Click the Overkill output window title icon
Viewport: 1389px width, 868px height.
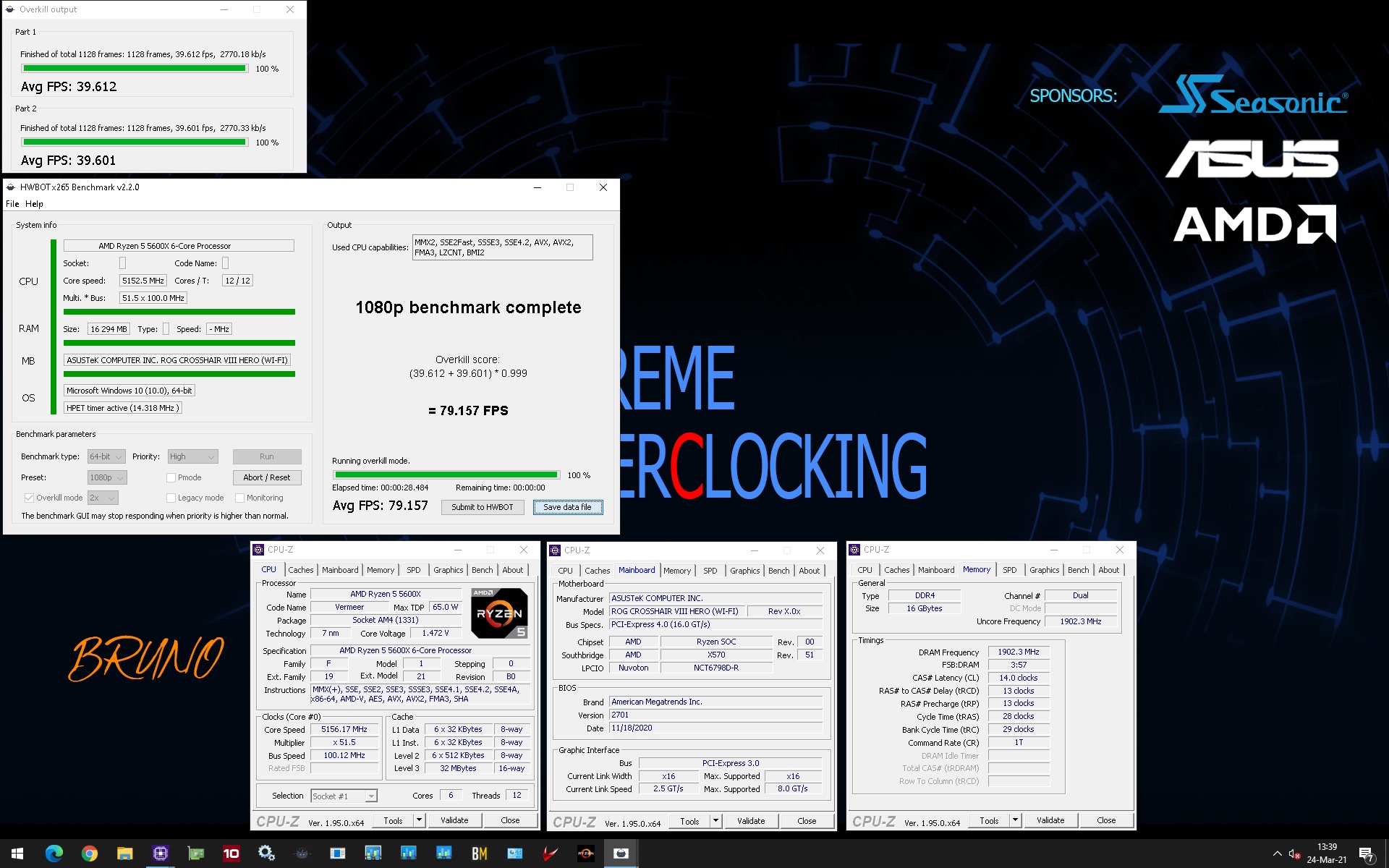tap(10, 9)
